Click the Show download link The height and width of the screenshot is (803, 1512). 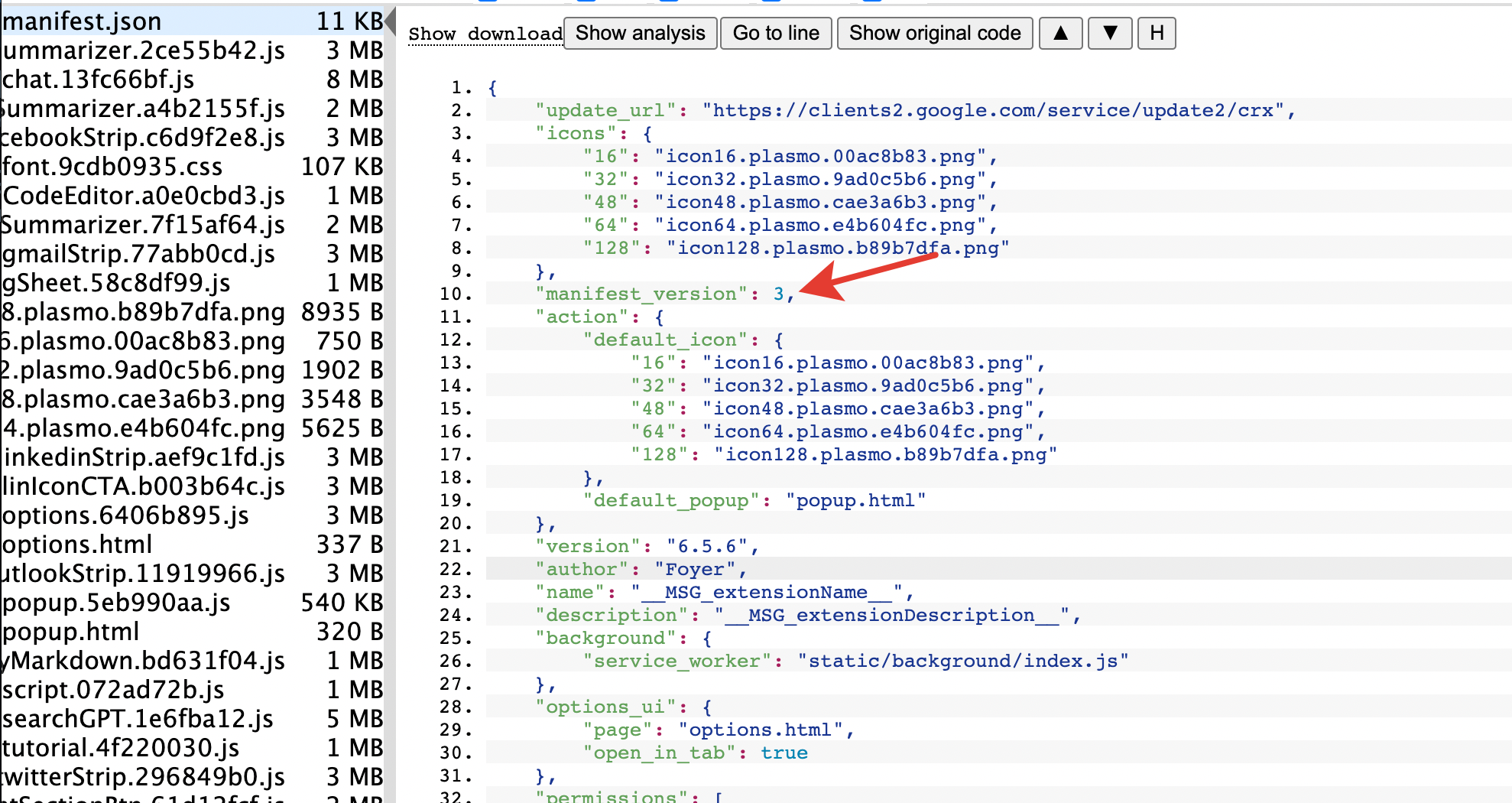485,34
